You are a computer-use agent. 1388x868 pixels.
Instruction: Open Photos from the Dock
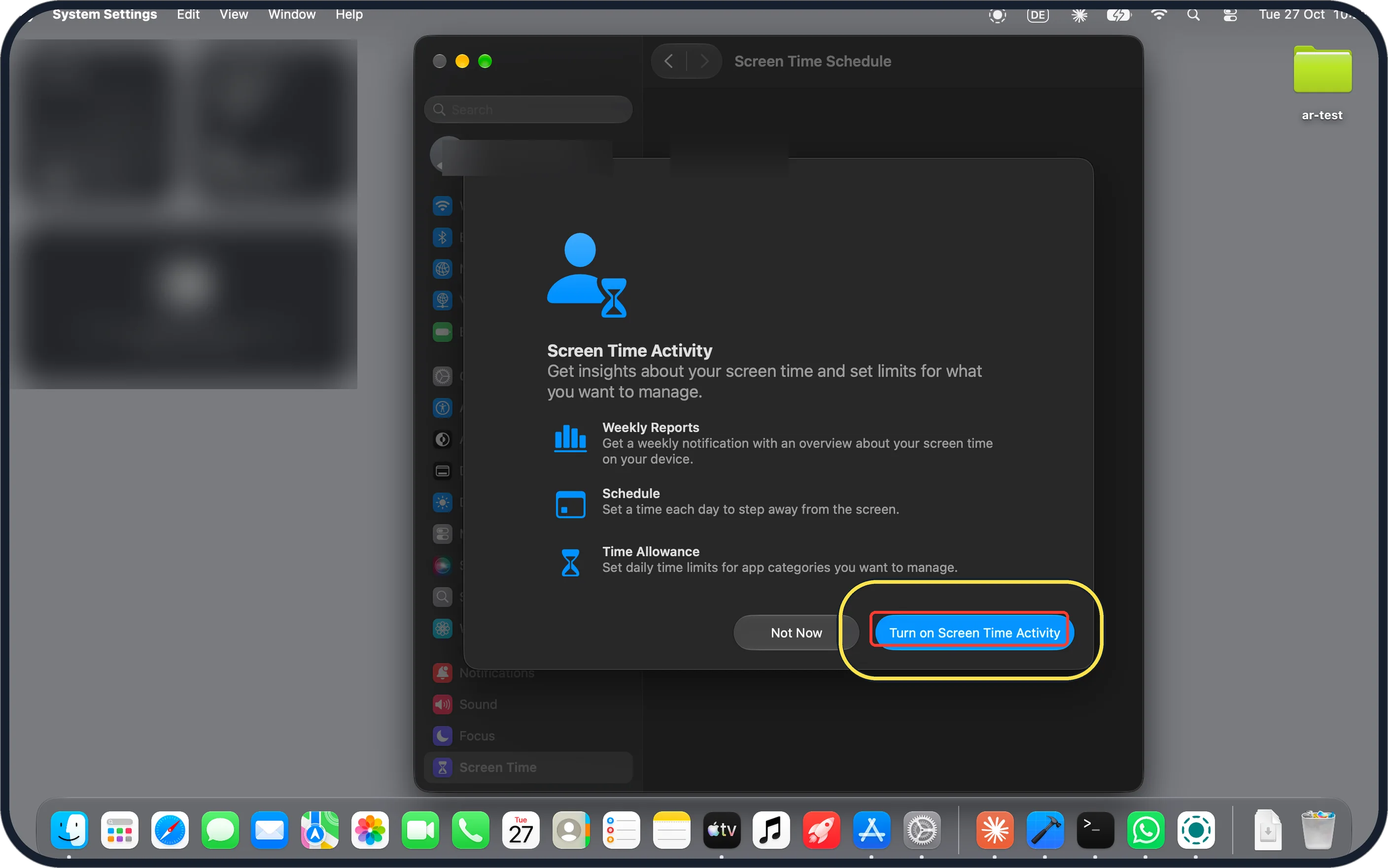[370, 830]
